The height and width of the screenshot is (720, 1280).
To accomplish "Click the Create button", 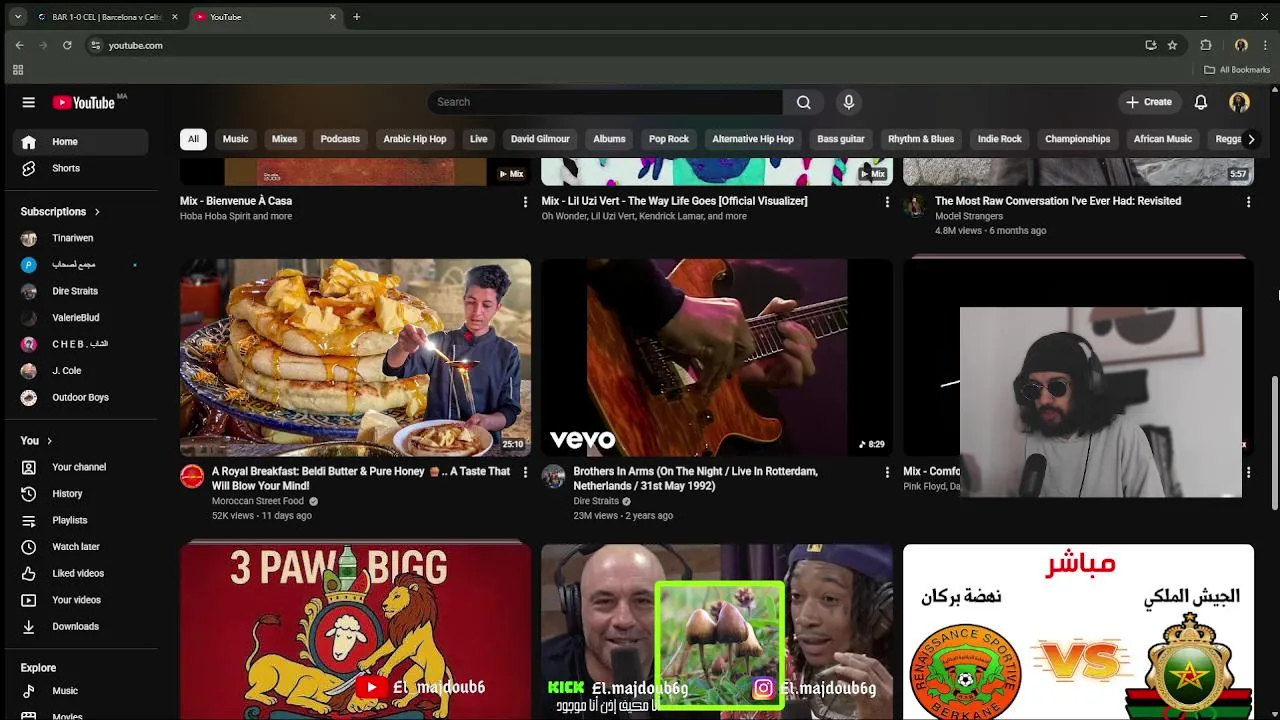I will pyautogui.click(x=1148, y=102).
